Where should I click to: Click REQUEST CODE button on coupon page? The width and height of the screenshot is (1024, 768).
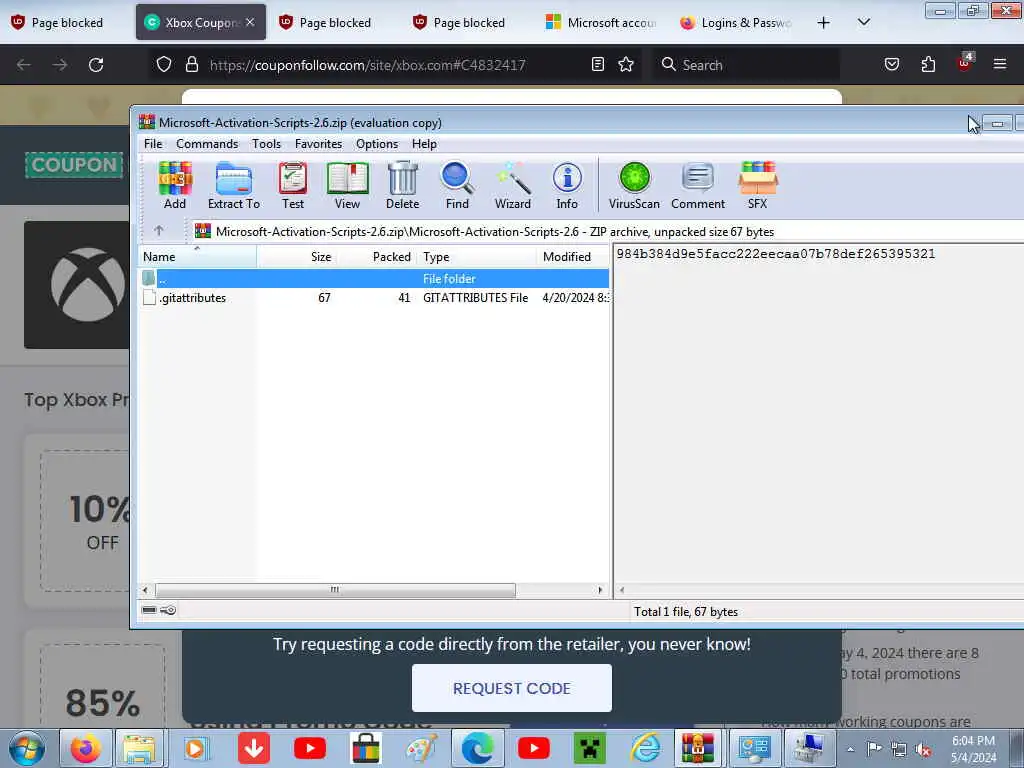pyautogui.click(x=511, y=688)
